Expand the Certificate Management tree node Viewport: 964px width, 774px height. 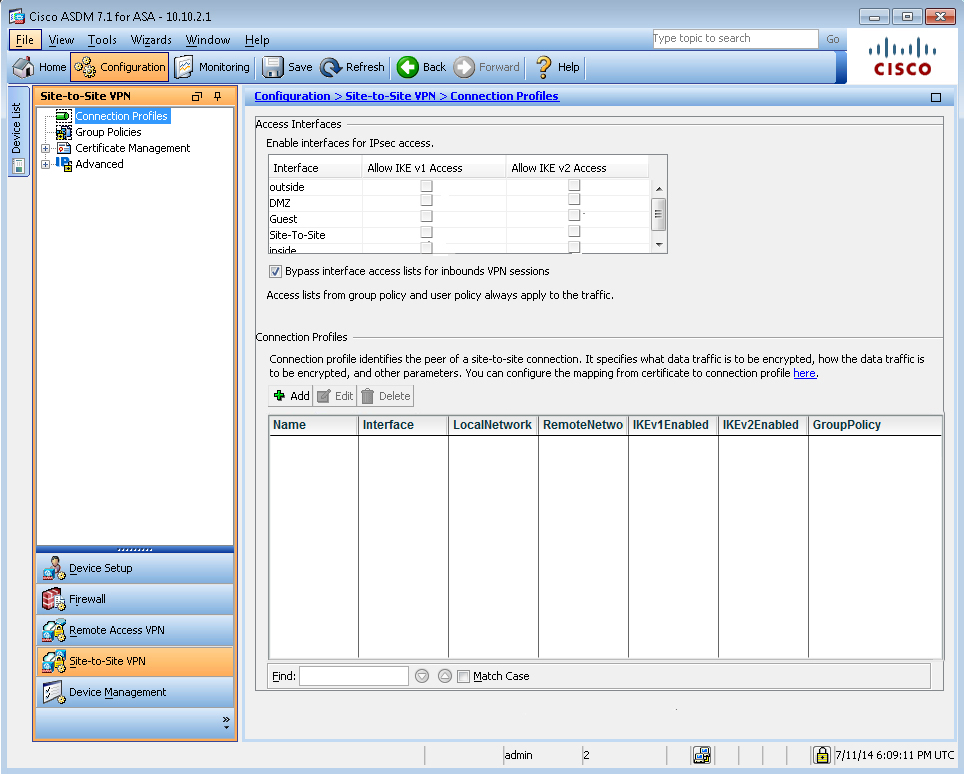coord(45,148)
